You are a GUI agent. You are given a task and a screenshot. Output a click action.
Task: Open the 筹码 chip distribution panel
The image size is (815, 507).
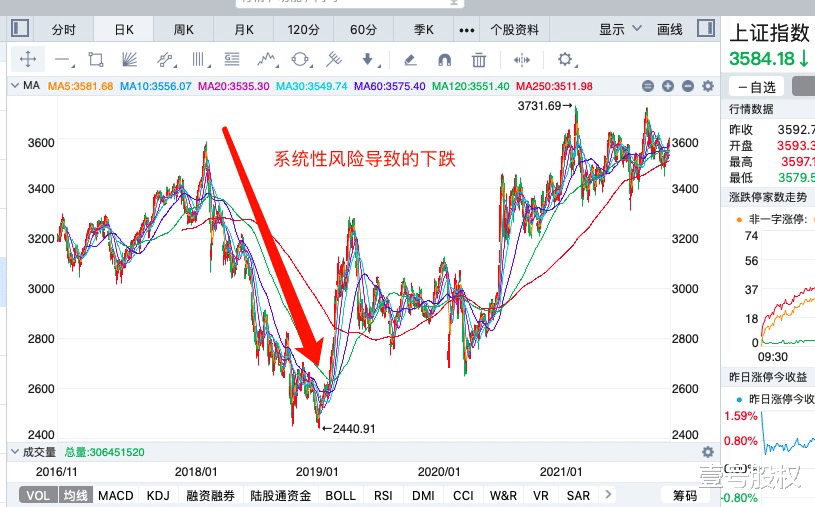pos(685,496)
